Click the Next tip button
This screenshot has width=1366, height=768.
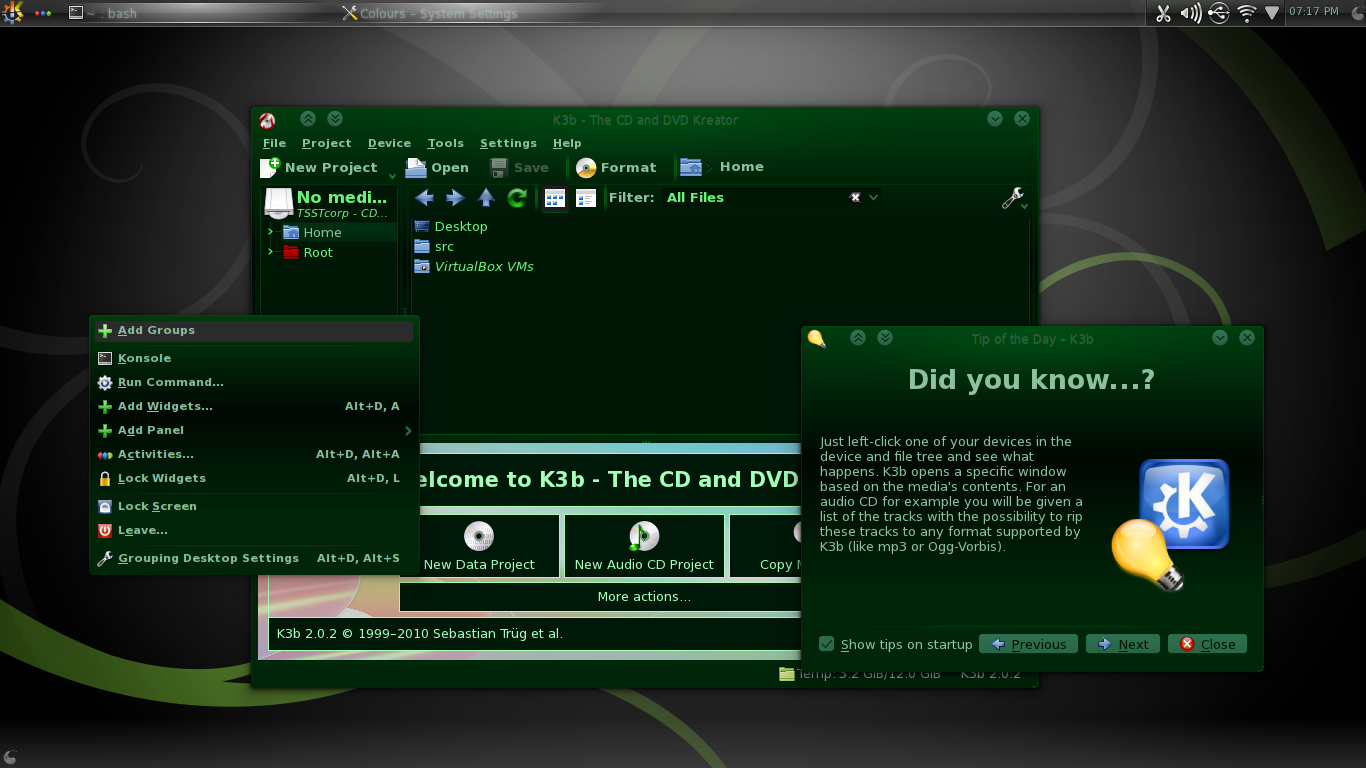pos(1123,644)
